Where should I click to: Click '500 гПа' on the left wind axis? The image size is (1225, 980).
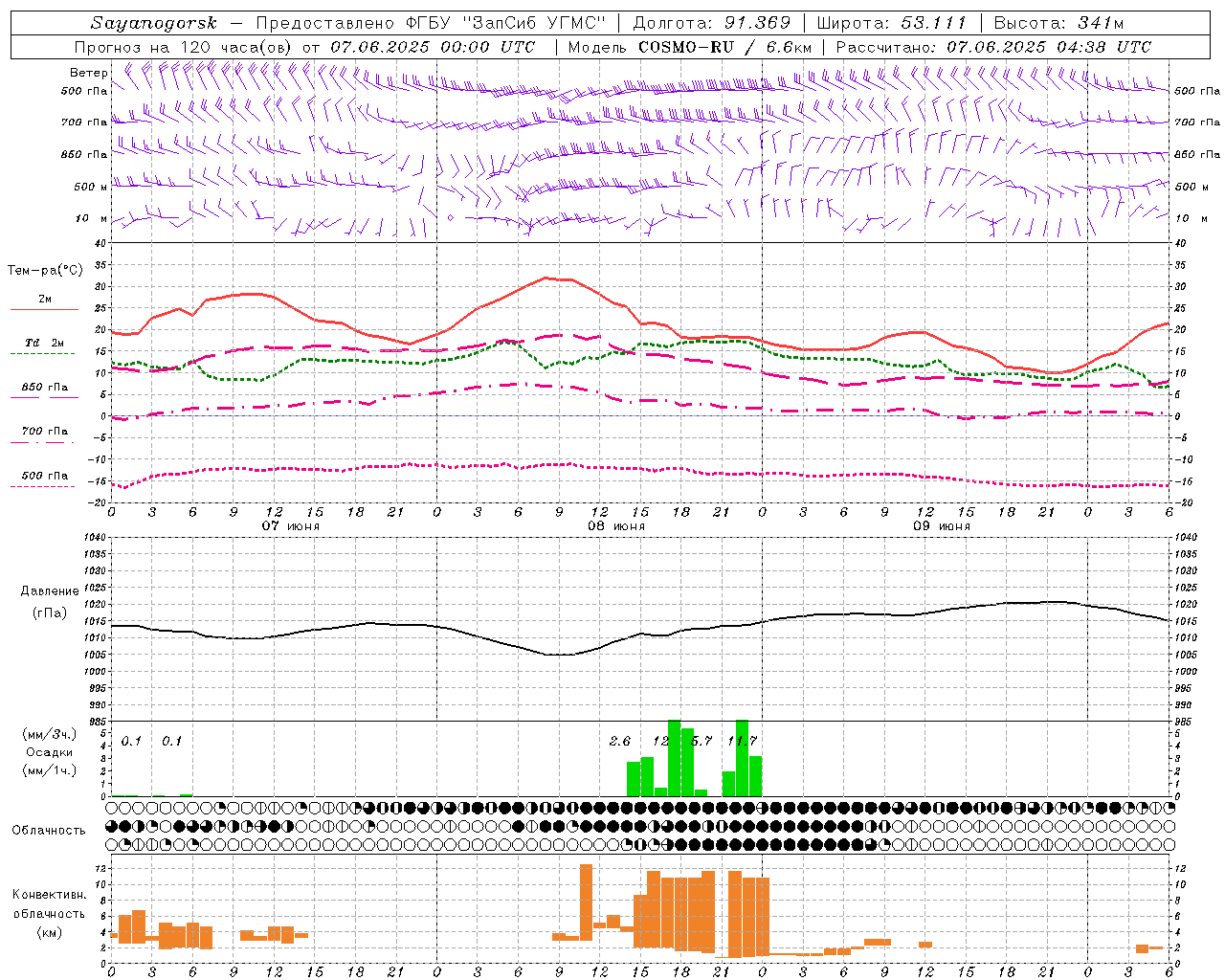(84, 92)
